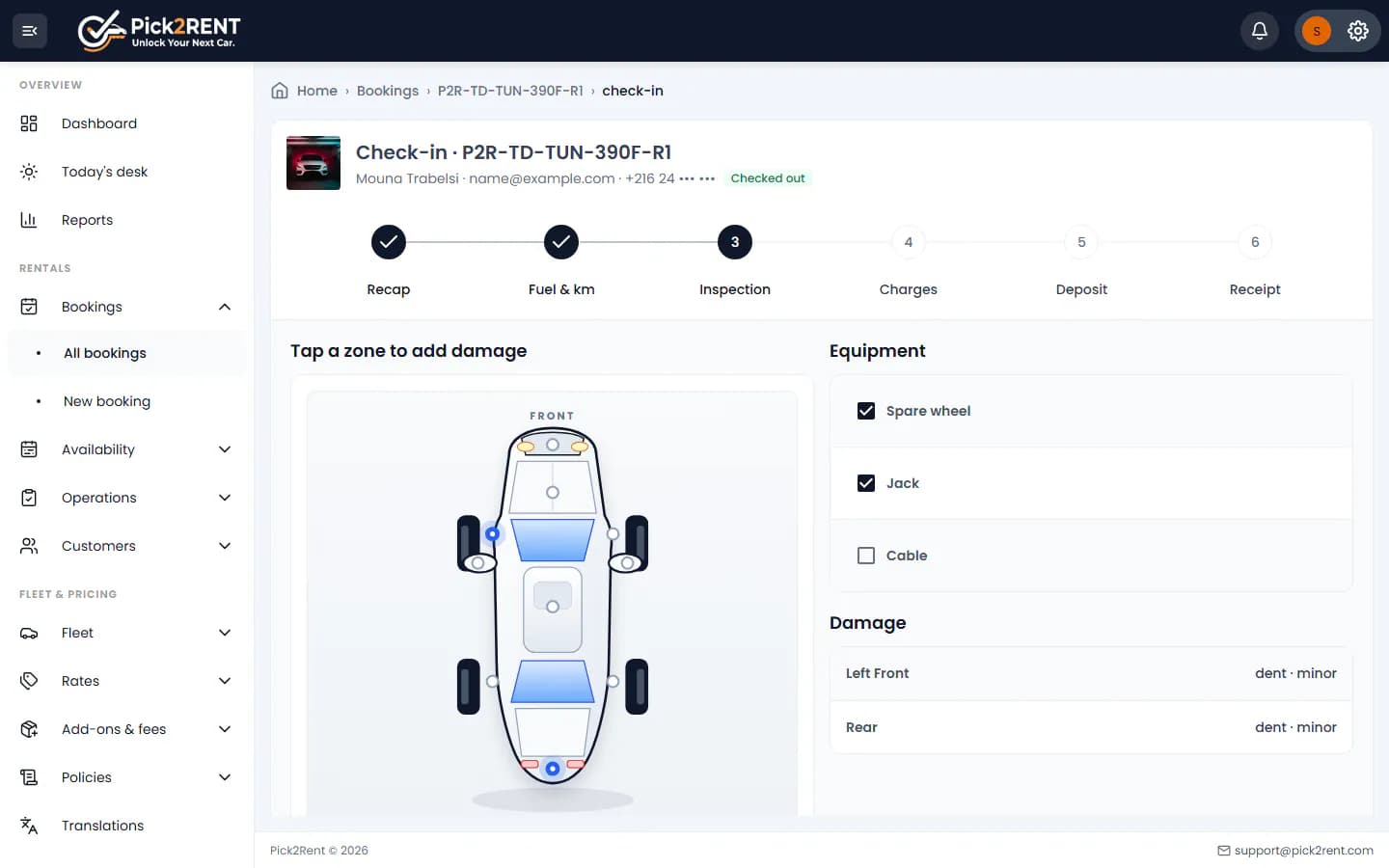Collapse the sidebar with the menu icon
Viewport: 1389px width, 868px height.
tap(30, 31)
